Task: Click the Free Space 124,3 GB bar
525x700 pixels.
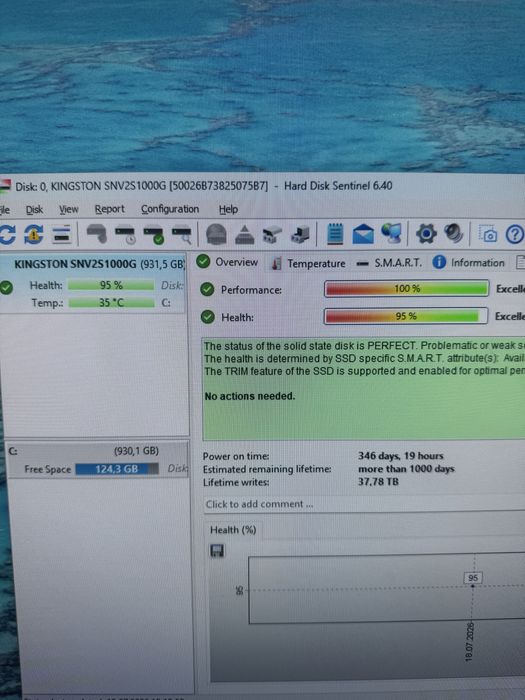Action: 117,469
